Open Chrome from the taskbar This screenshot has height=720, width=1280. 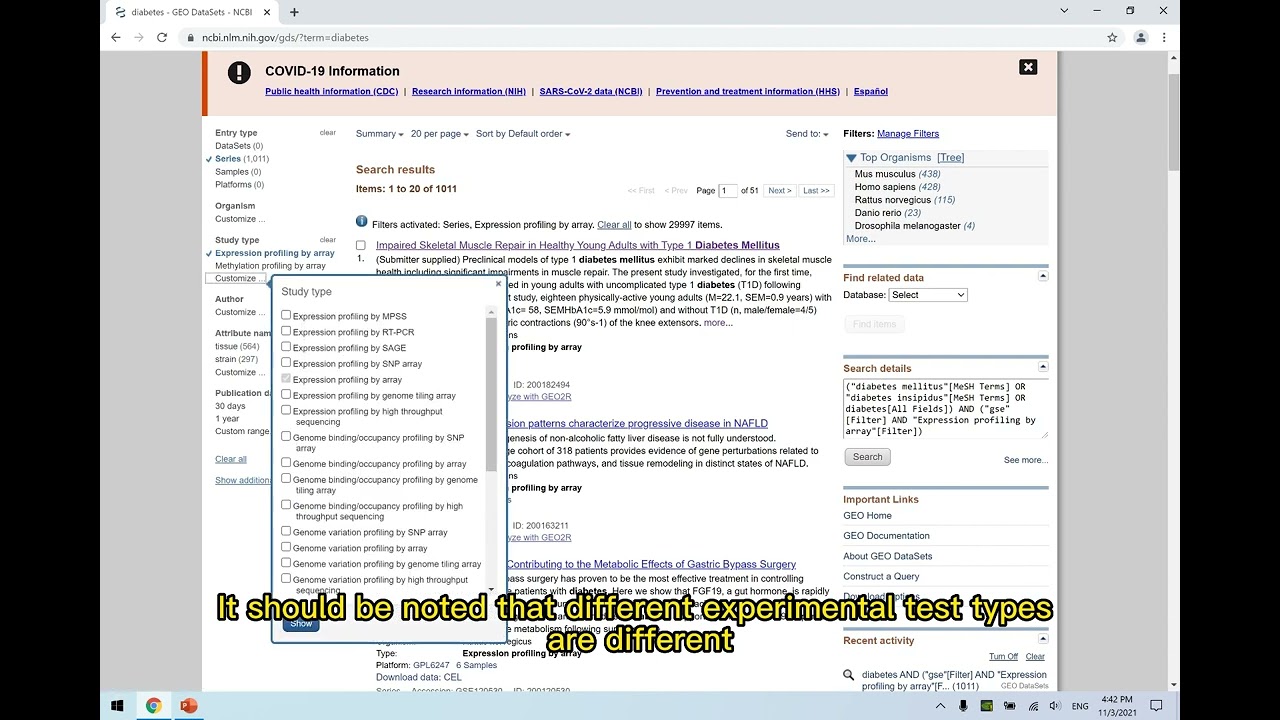[x=154, y=706]
